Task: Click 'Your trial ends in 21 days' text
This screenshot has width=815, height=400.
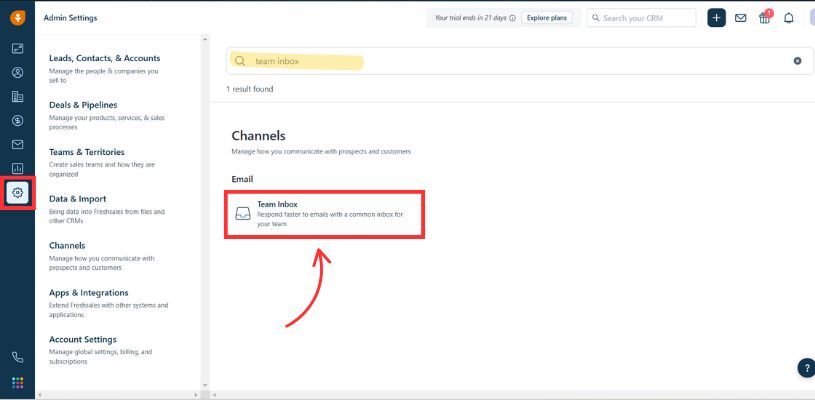Action: [x=470, y=18]
